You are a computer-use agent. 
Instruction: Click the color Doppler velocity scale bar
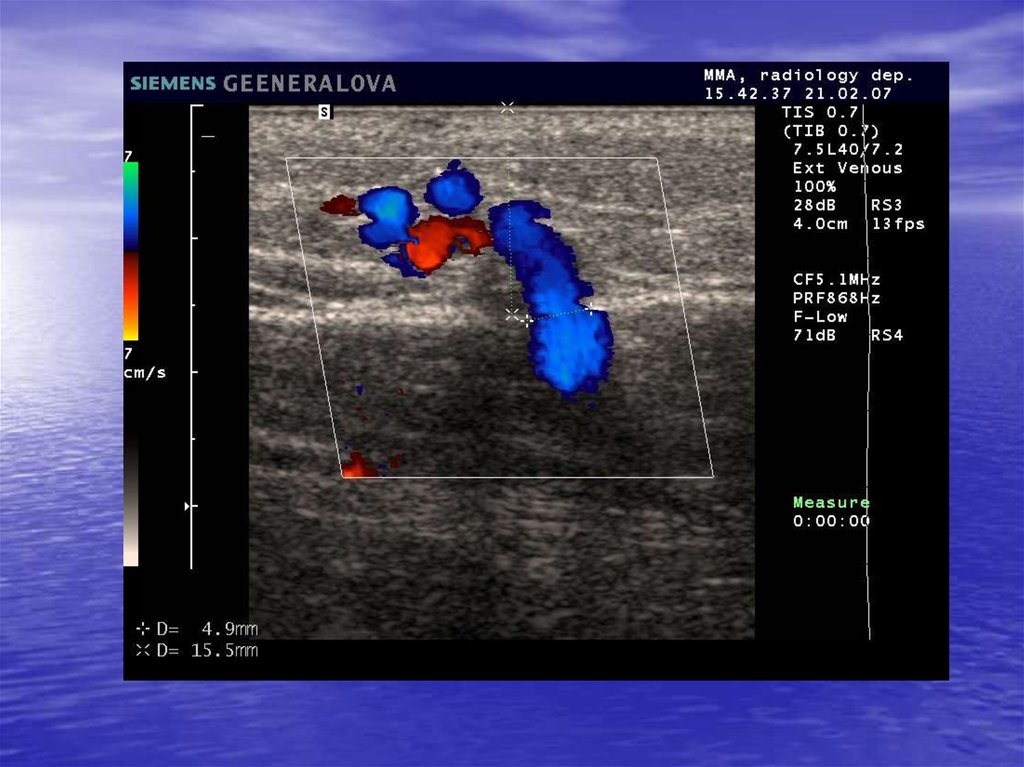click(x=131, y=250)
